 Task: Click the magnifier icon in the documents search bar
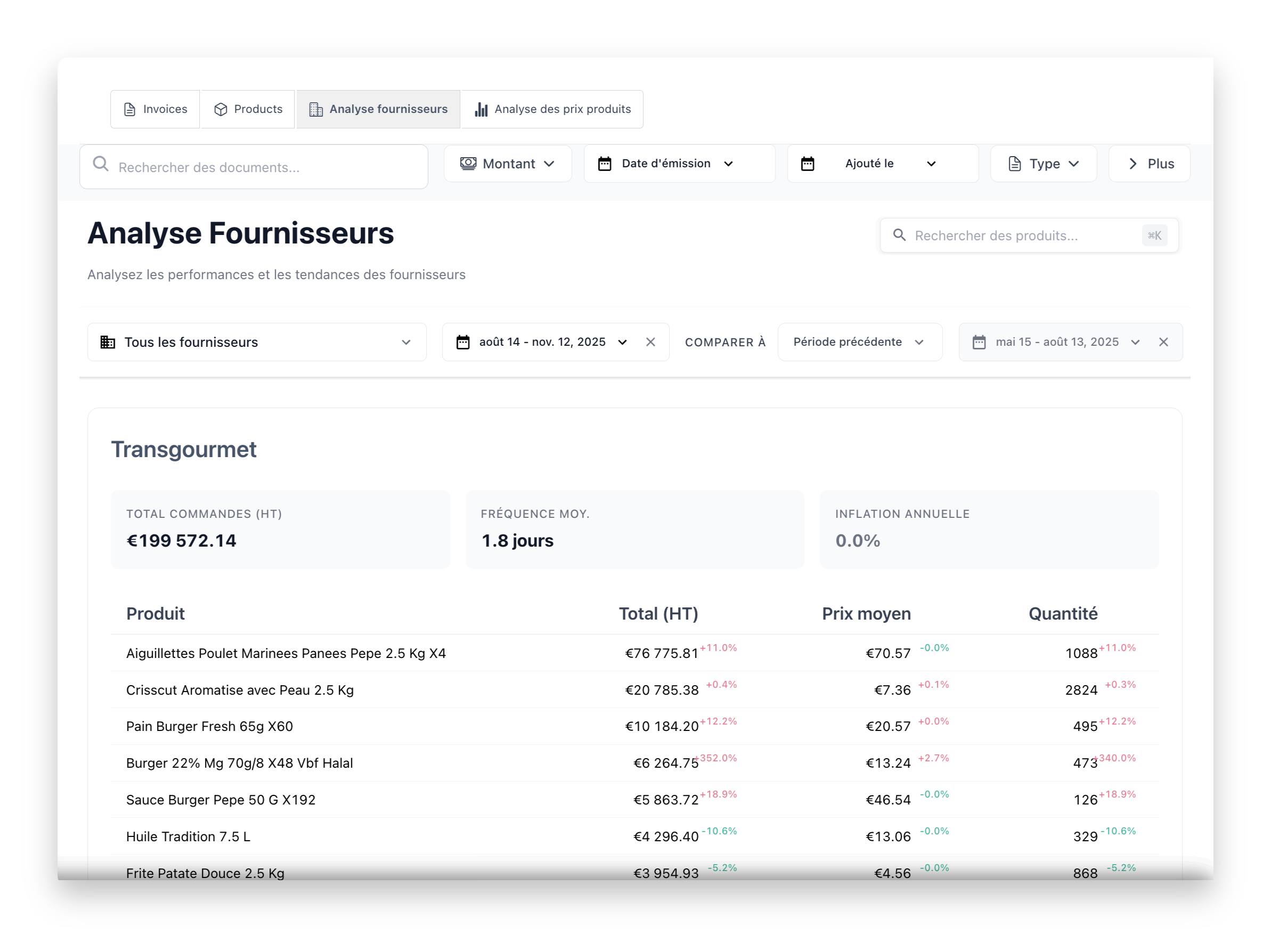(101, 165)
